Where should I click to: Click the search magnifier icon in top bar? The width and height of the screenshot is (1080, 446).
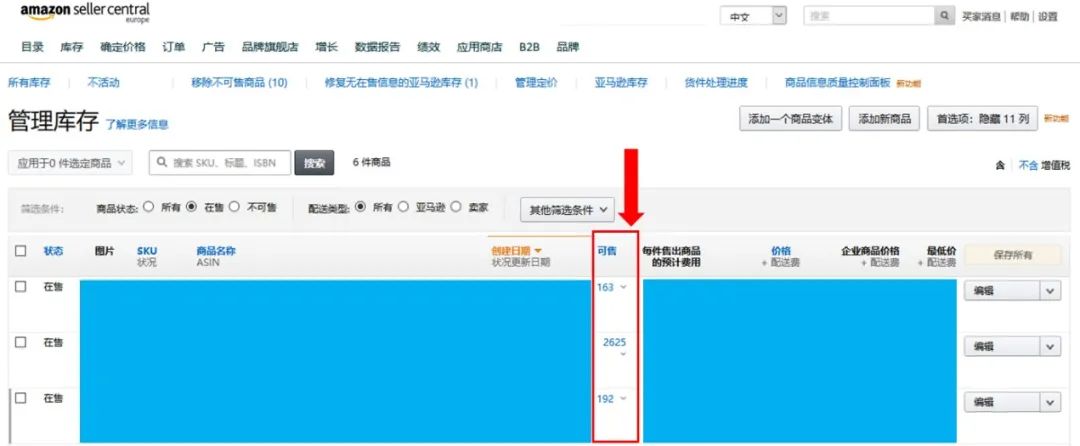click(944, 16)
